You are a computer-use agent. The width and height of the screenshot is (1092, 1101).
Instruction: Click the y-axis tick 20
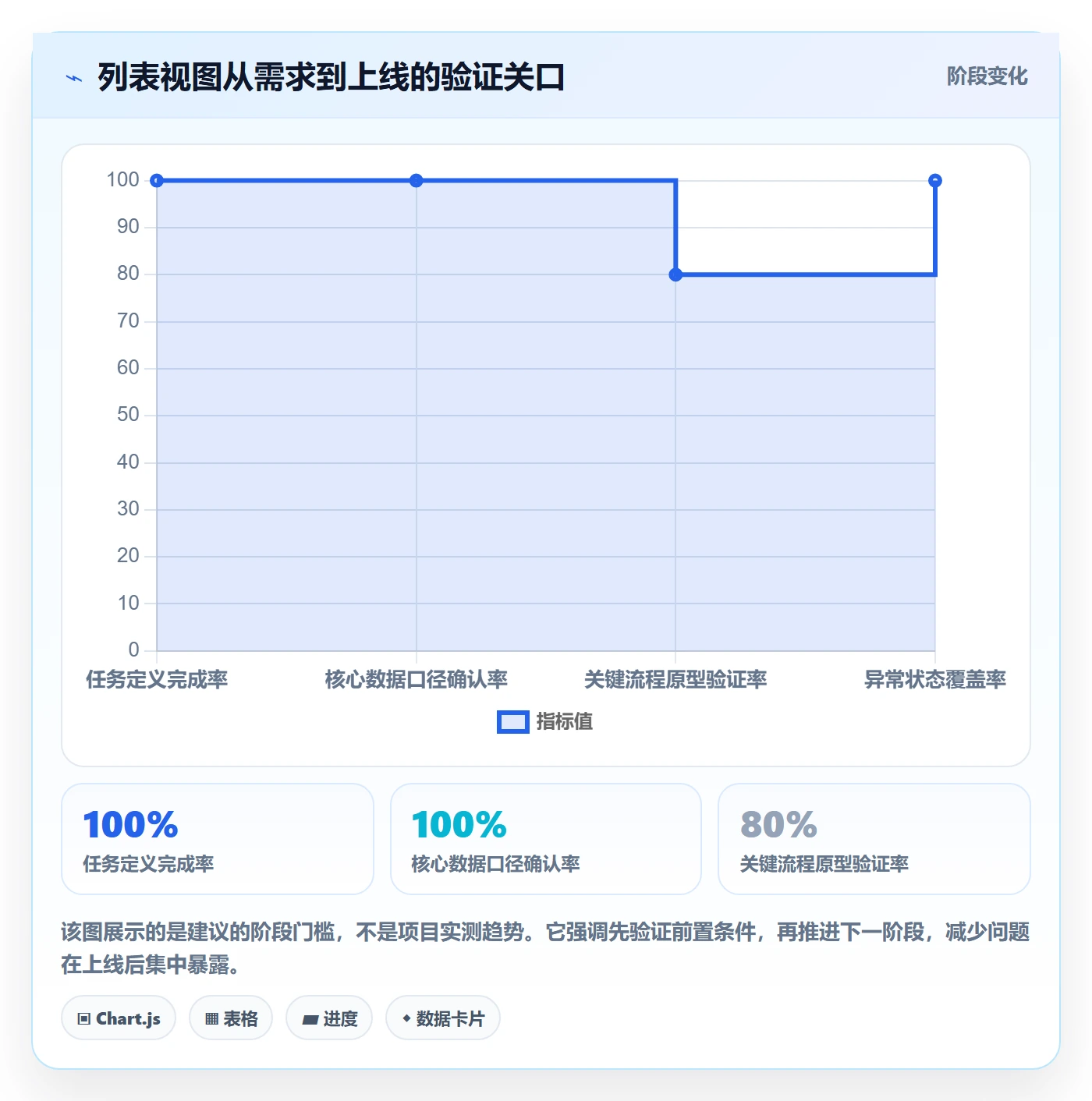[x=128, y=556]
